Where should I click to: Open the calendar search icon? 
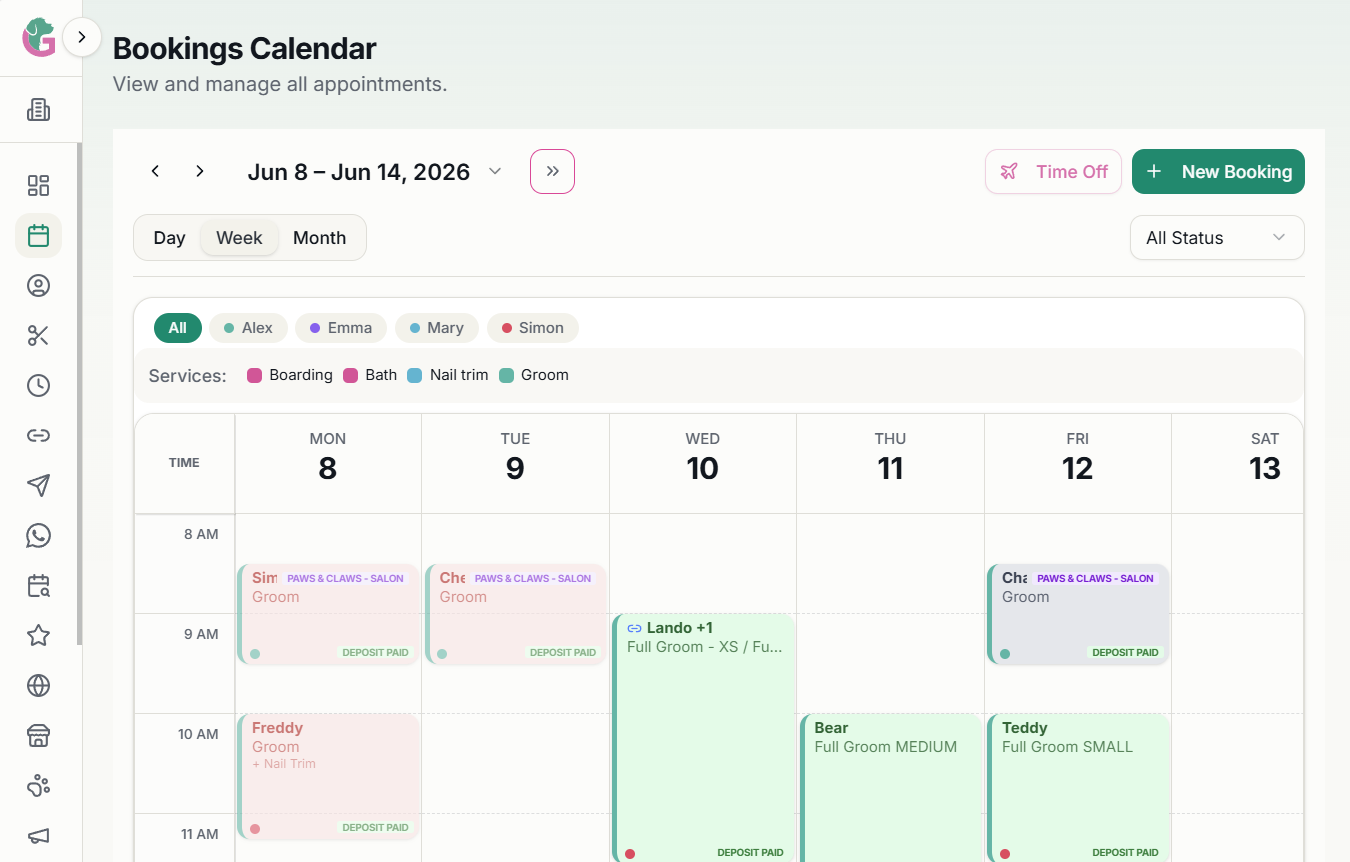tap(38, 585)
